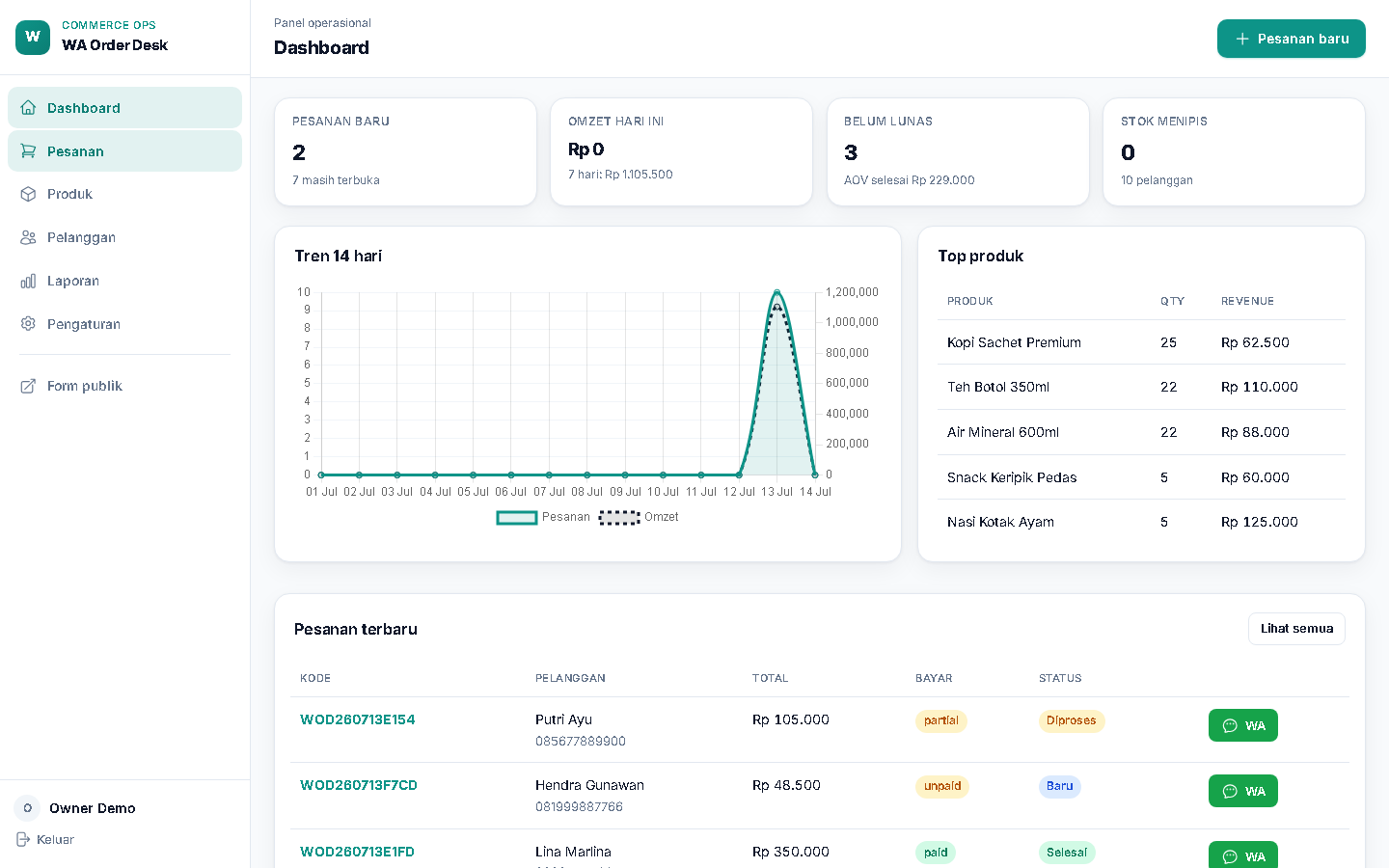Click the Pesanan baru button
1389x868 pixels.
coord(1291,39)
